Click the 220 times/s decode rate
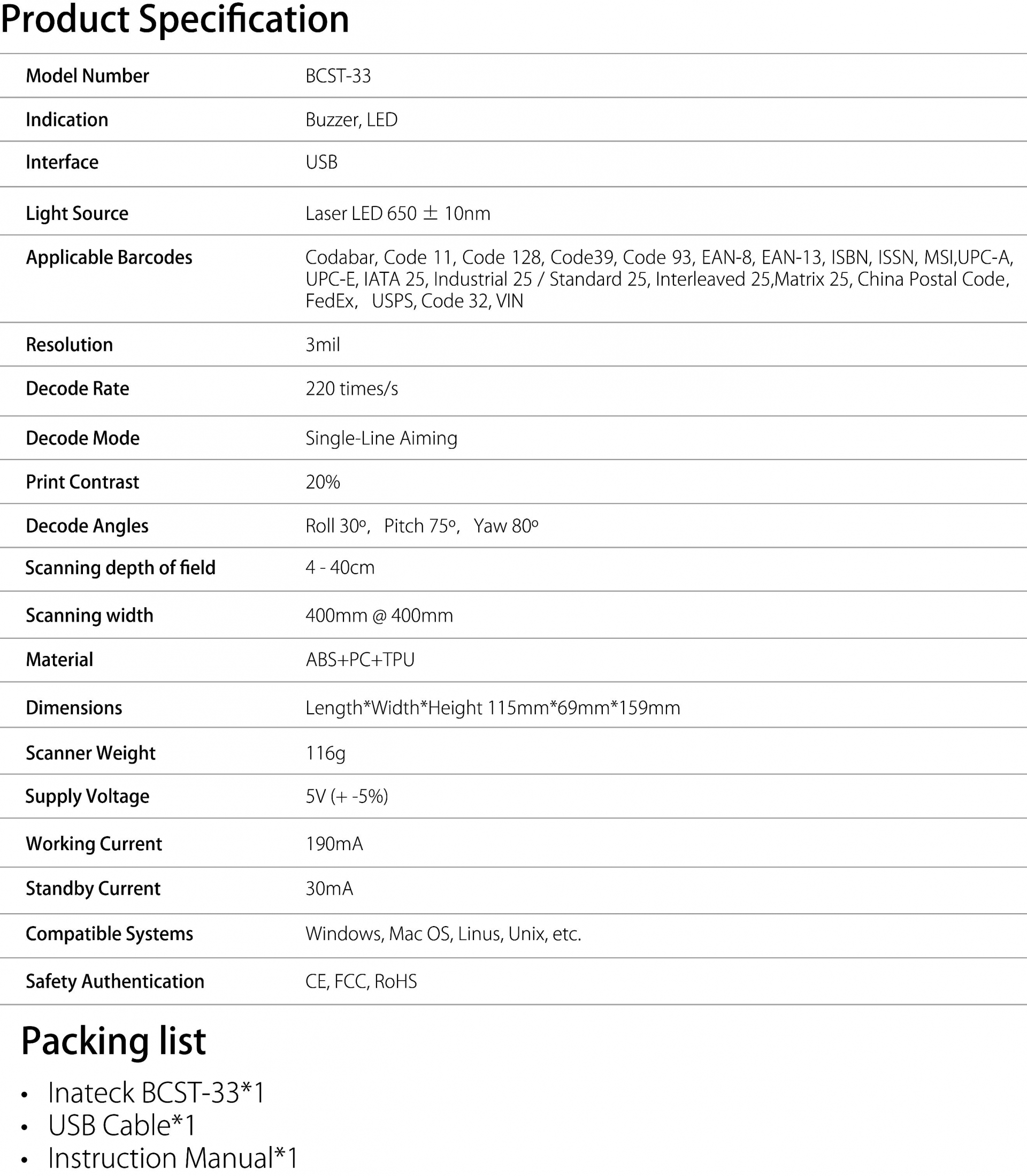Screen dimensions: 1027x1176 tap(352, 388)
